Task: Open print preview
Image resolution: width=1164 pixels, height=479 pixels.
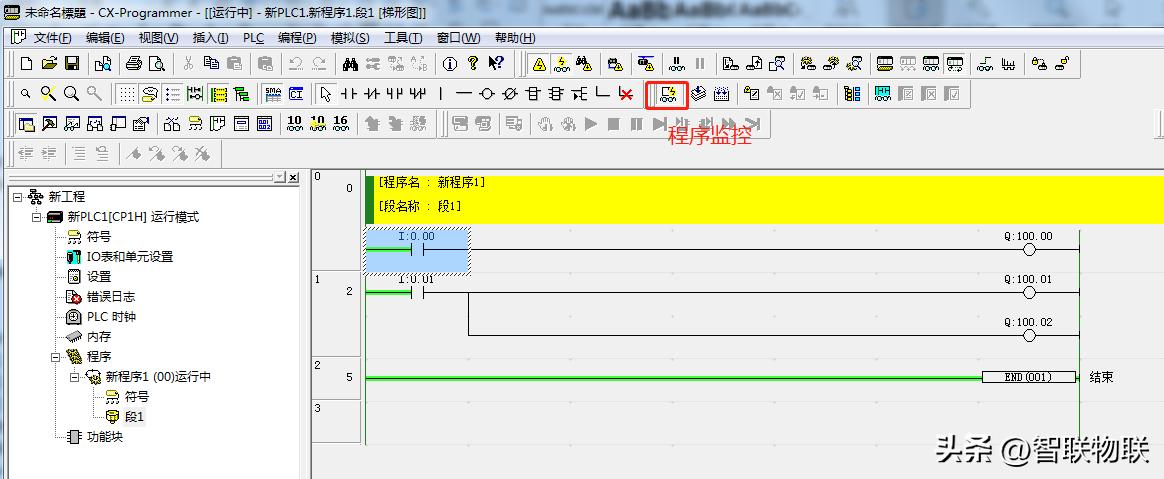Action: point(156,64)
